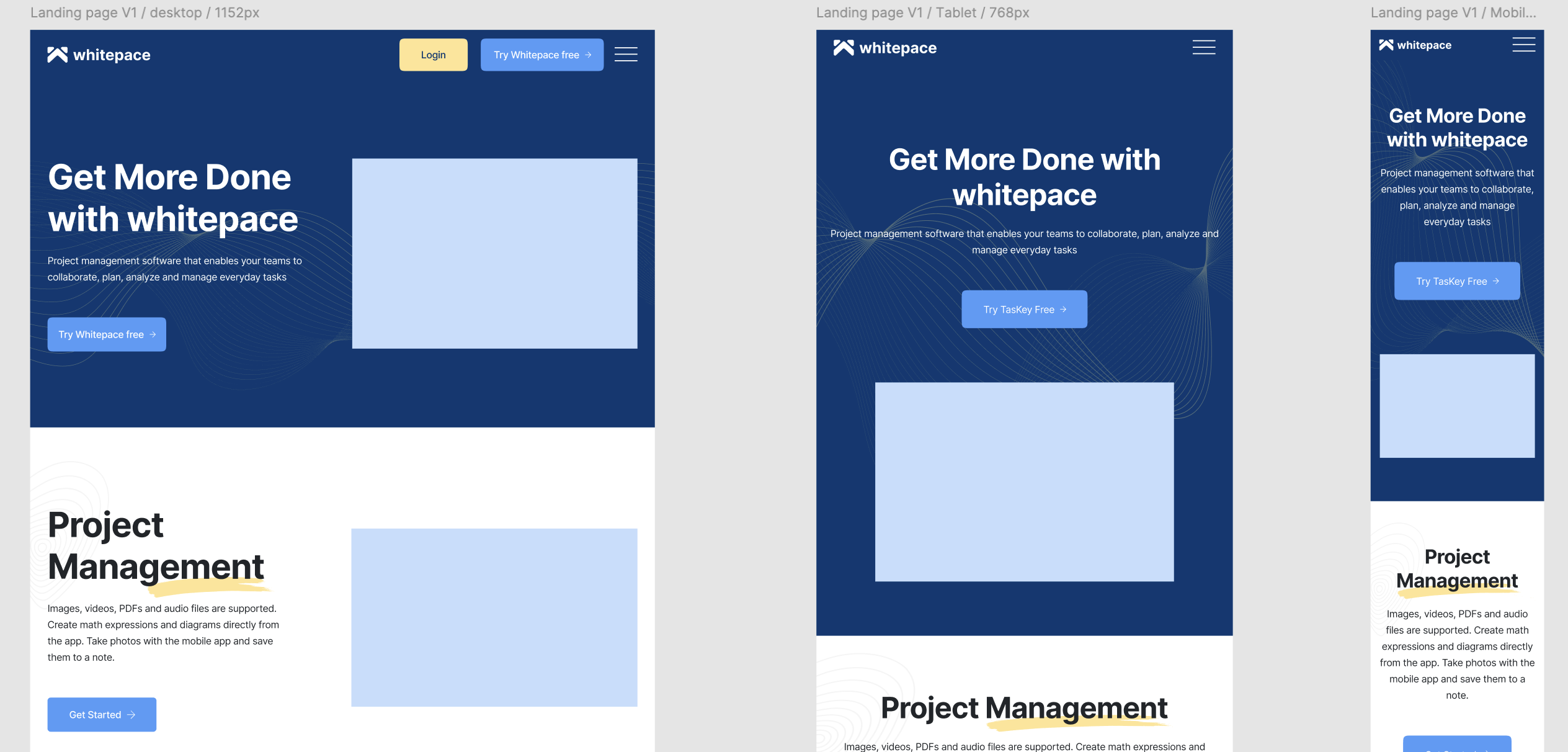Click the whitepace logo in mobile frame
Screen dimensions: 1568x752
(x=1415, y=45)
